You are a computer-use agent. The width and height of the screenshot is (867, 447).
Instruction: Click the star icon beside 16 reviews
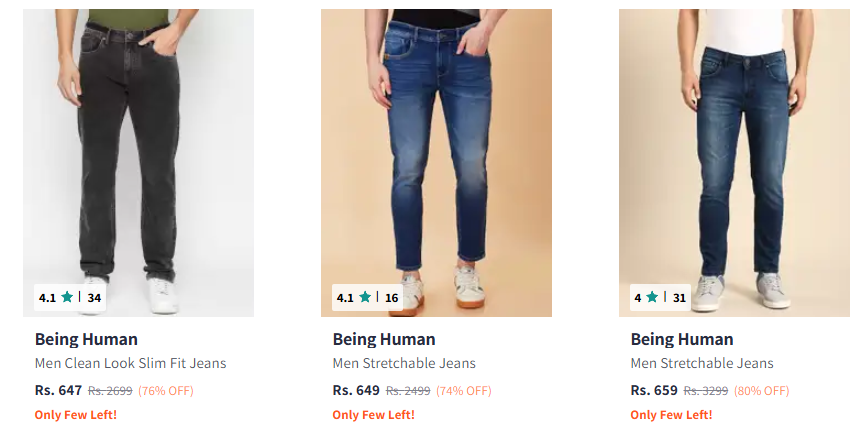tap(365, 297)
